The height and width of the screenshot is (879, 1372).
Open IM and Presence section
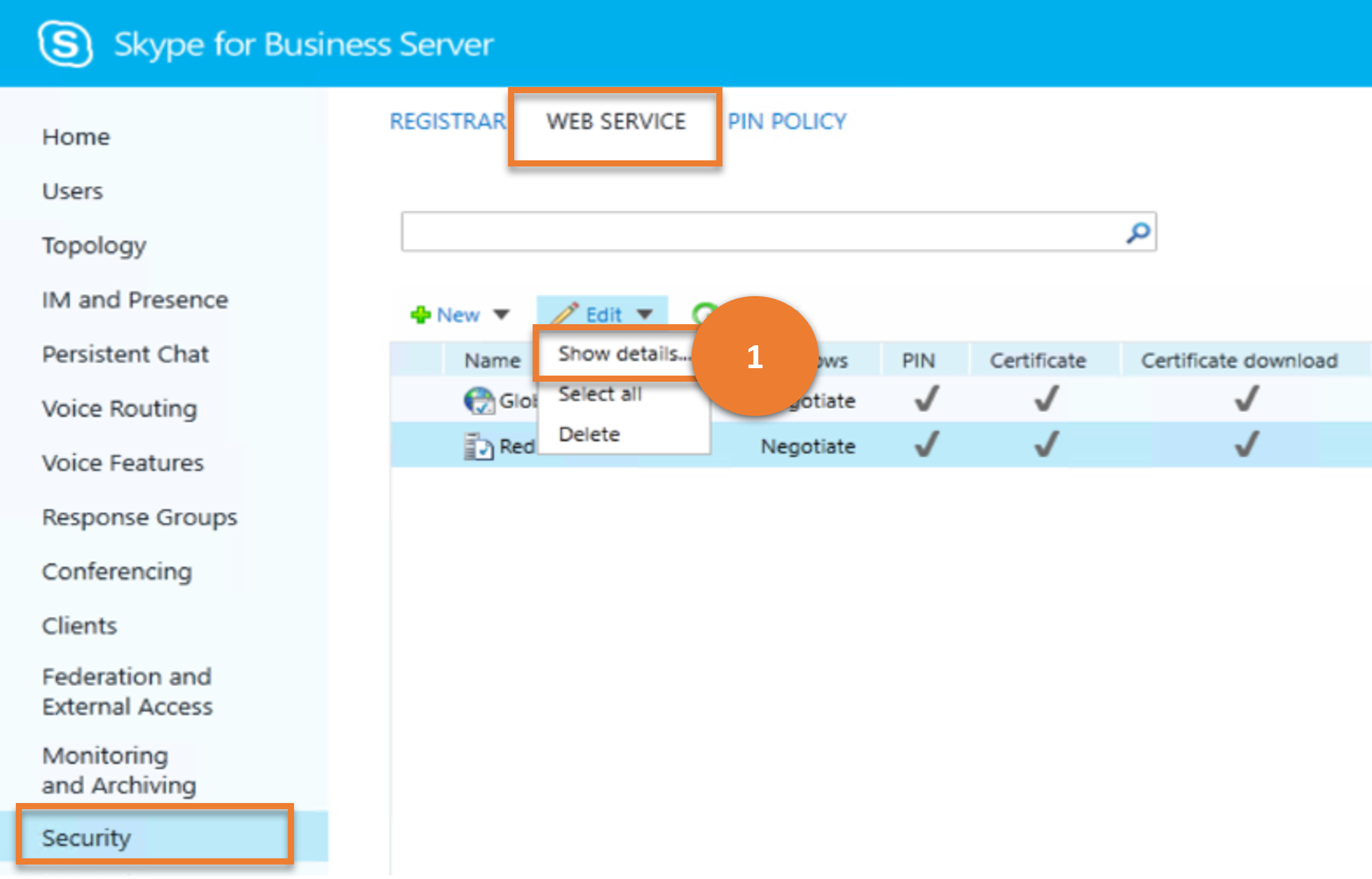(x=135, y=300)
